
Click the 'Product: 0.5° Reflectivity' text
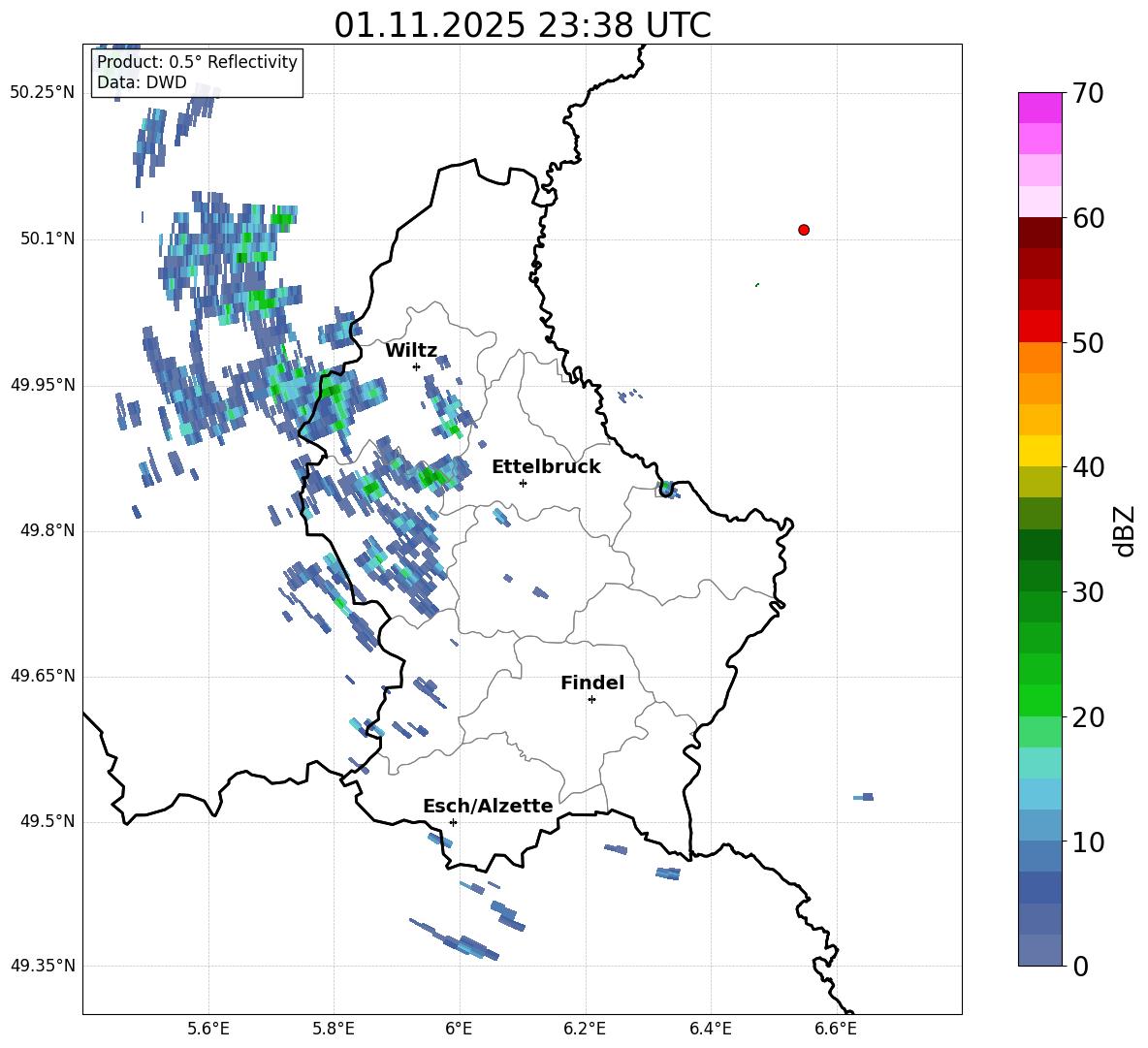(197, 61)
